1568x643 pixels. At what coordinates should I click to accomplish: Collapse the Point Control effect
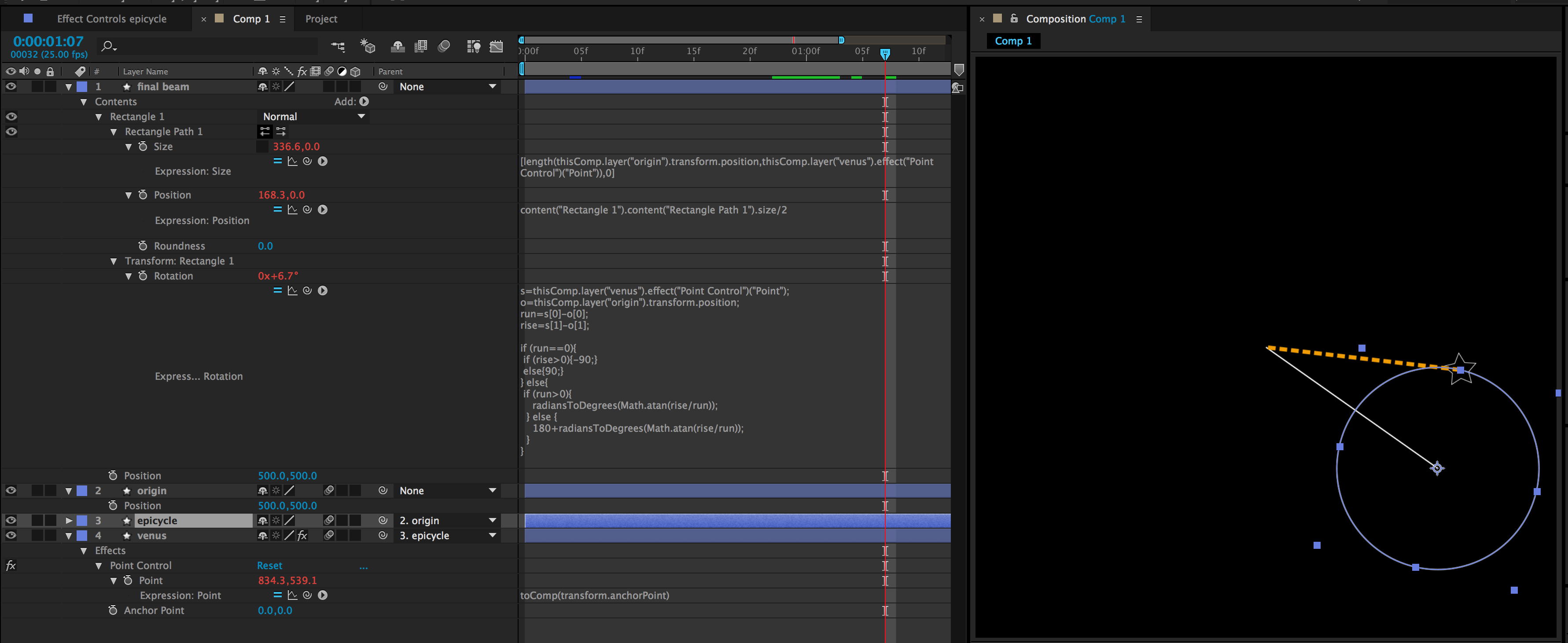(x=99, y=566)
